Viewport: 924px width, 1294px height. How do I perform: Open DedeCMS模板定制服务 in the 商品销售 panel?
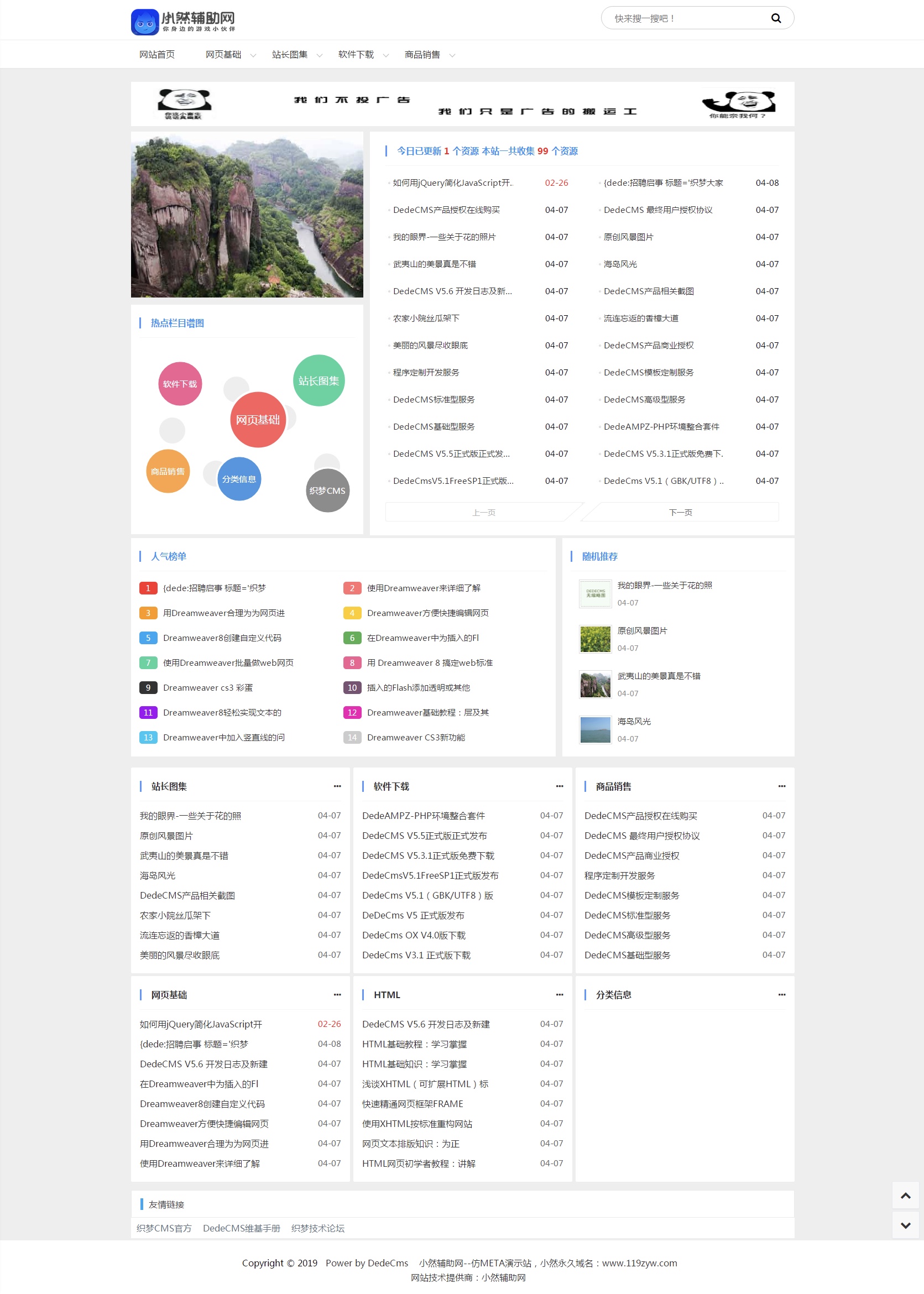point(631,895)
